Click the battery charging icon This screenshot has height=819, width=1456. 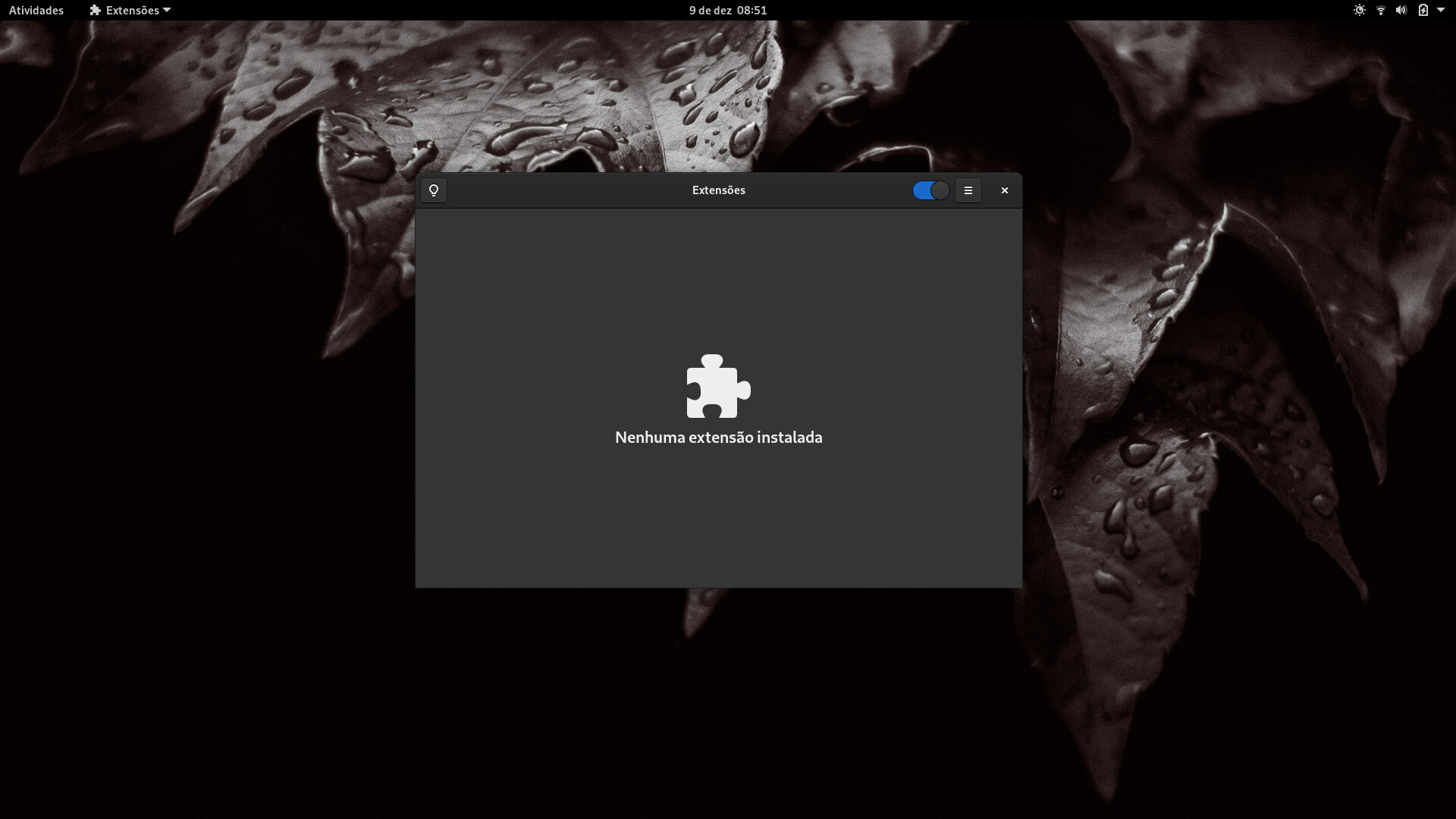coord(1423,10)
